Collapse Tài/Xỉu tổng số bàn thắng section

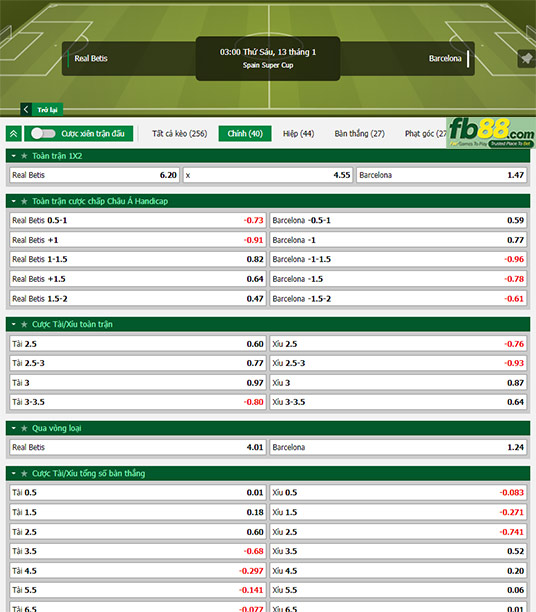pyautogui.click(x=14, y=473)
